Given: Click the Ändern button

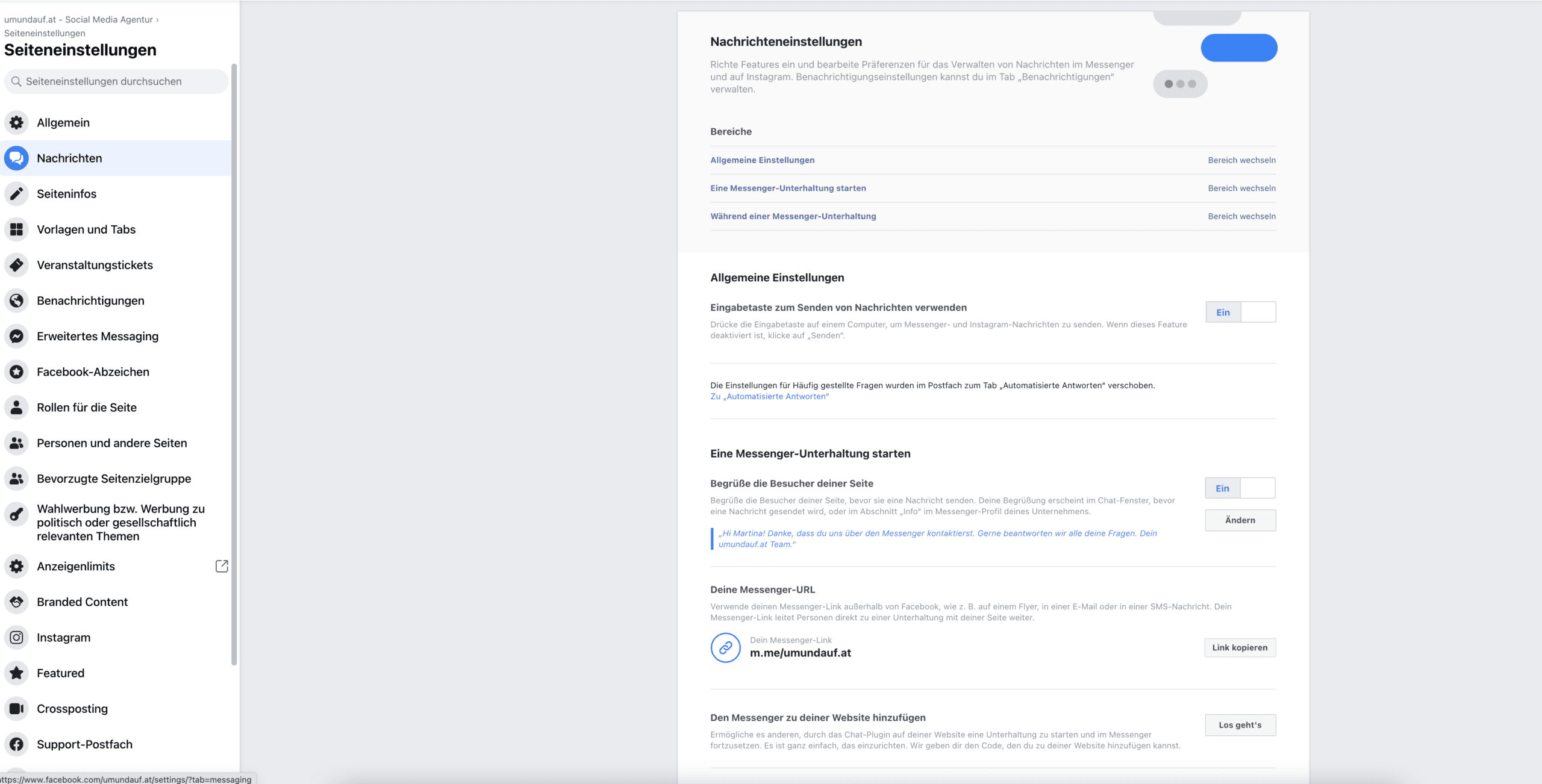Looking at the screenshot, I should (x=1240, y=520).
